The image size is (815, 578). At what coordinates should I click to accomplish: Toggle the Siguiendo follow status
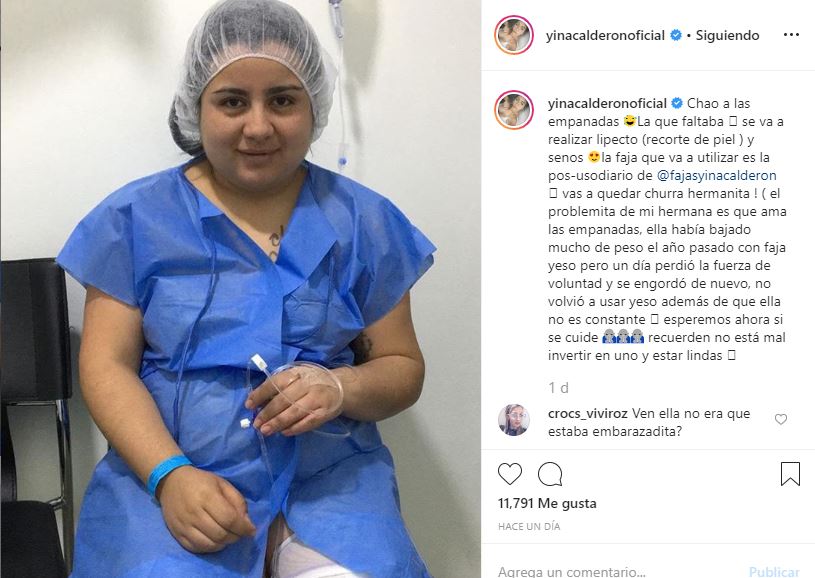(727, 35)
